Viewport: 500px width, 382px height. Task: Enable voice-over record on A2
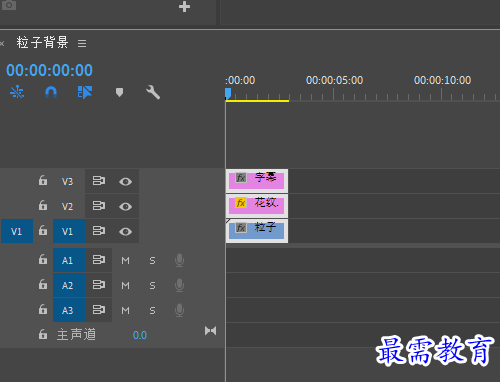(x=179, y=285)
